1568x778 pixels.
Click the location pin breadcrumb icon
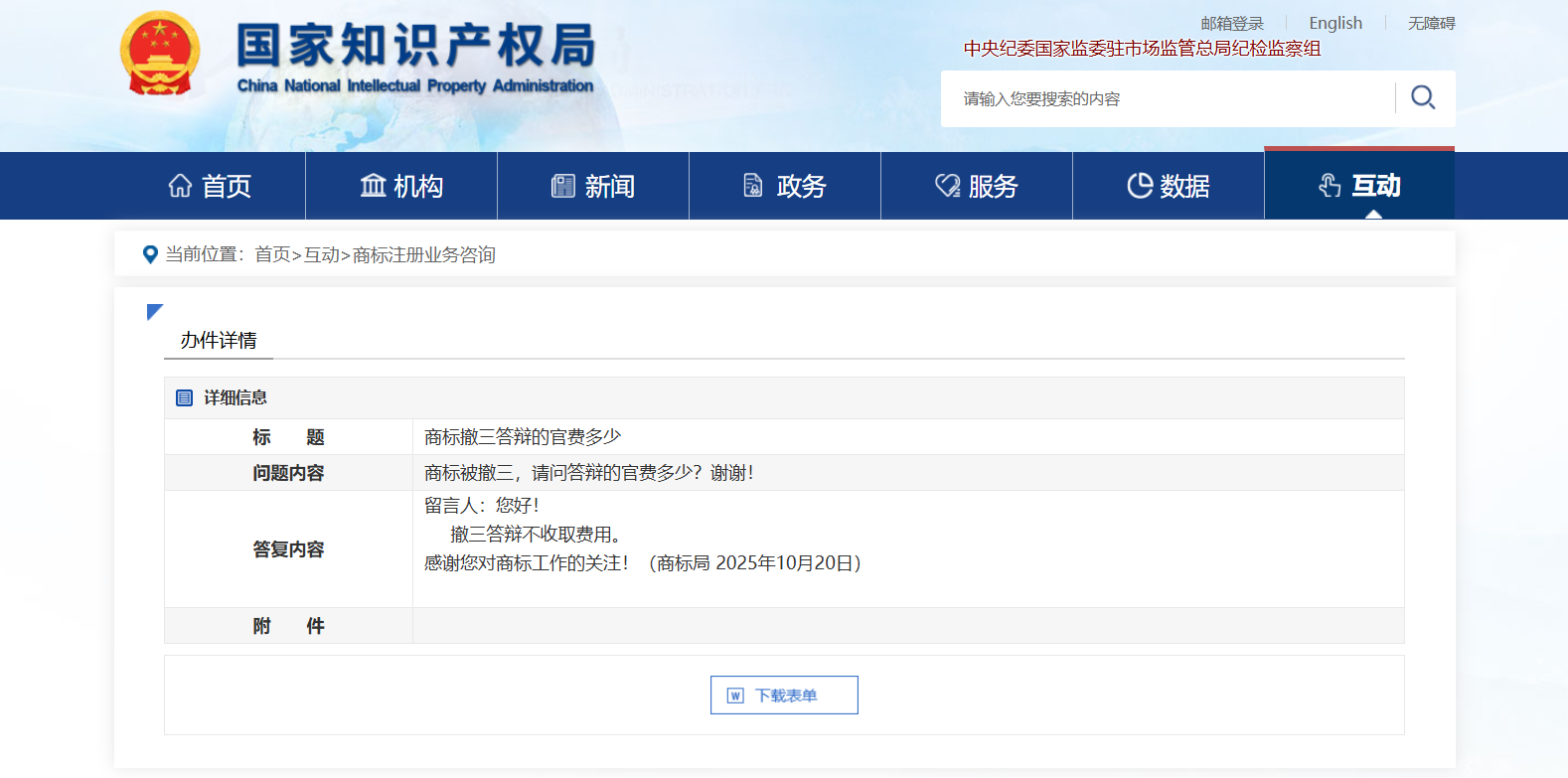[150, 254]
